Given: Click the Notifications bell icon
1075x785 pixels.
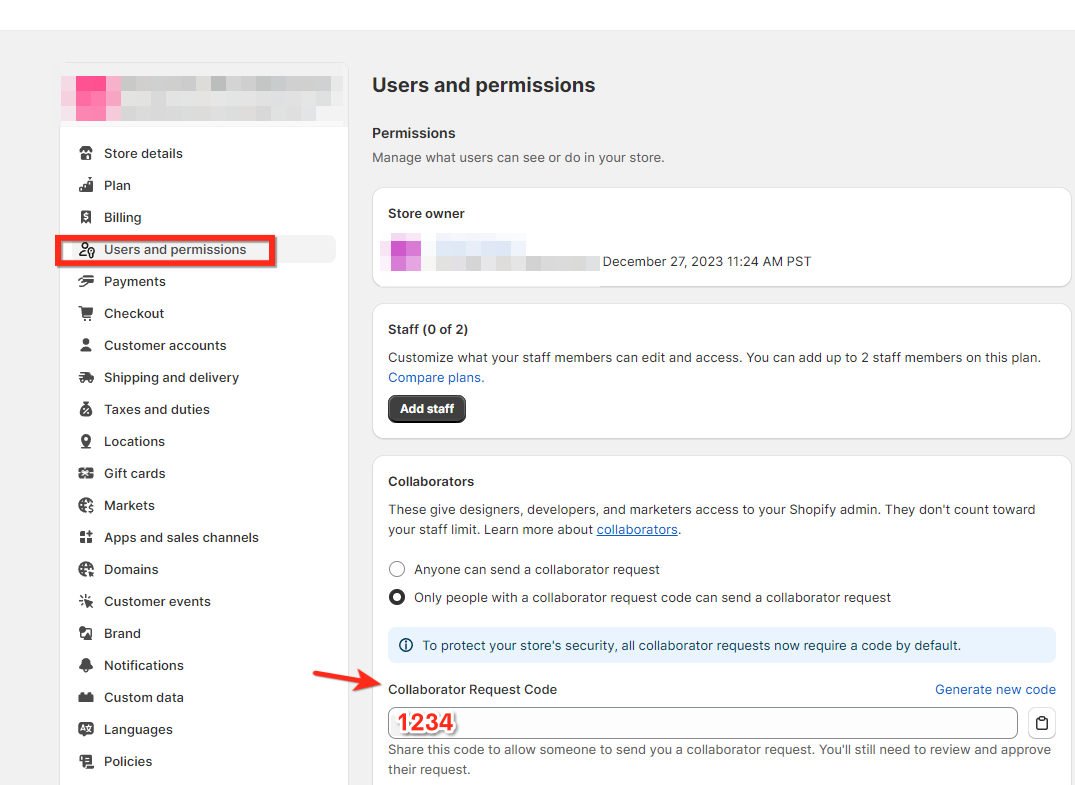Looking at the screenshot, I should tap(86, 666).
